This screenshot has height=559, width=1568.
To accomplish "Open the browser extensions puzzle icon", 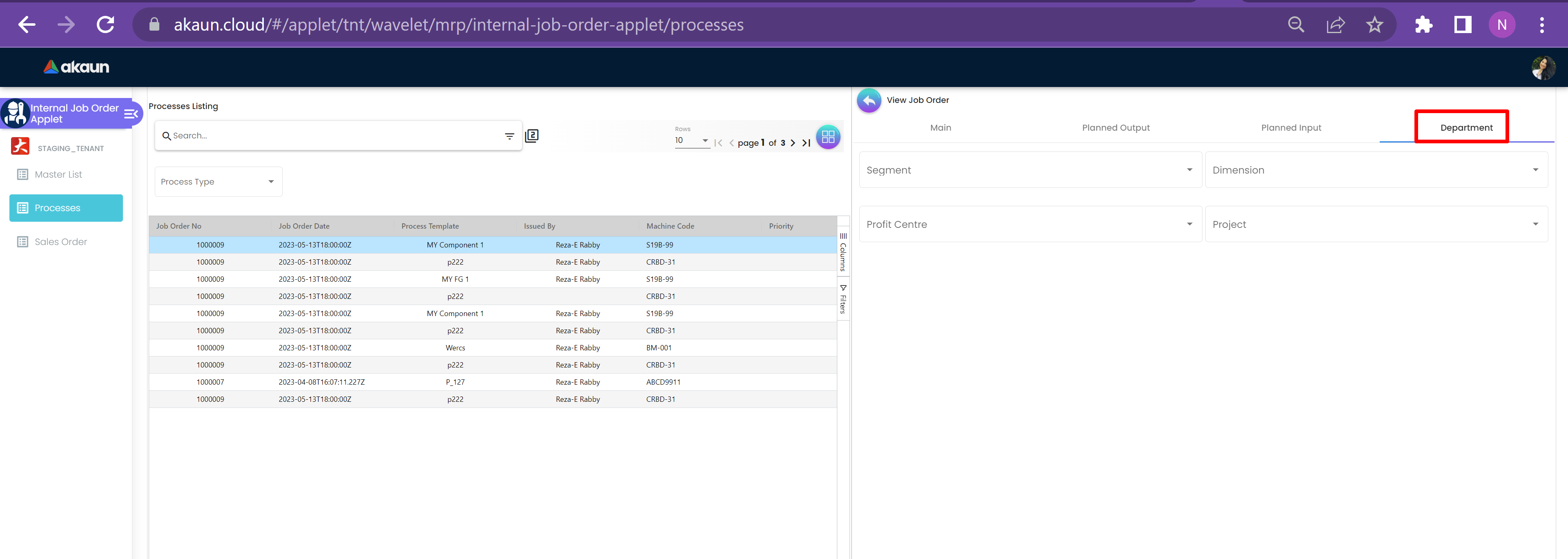I will [x=1423, y=25].
